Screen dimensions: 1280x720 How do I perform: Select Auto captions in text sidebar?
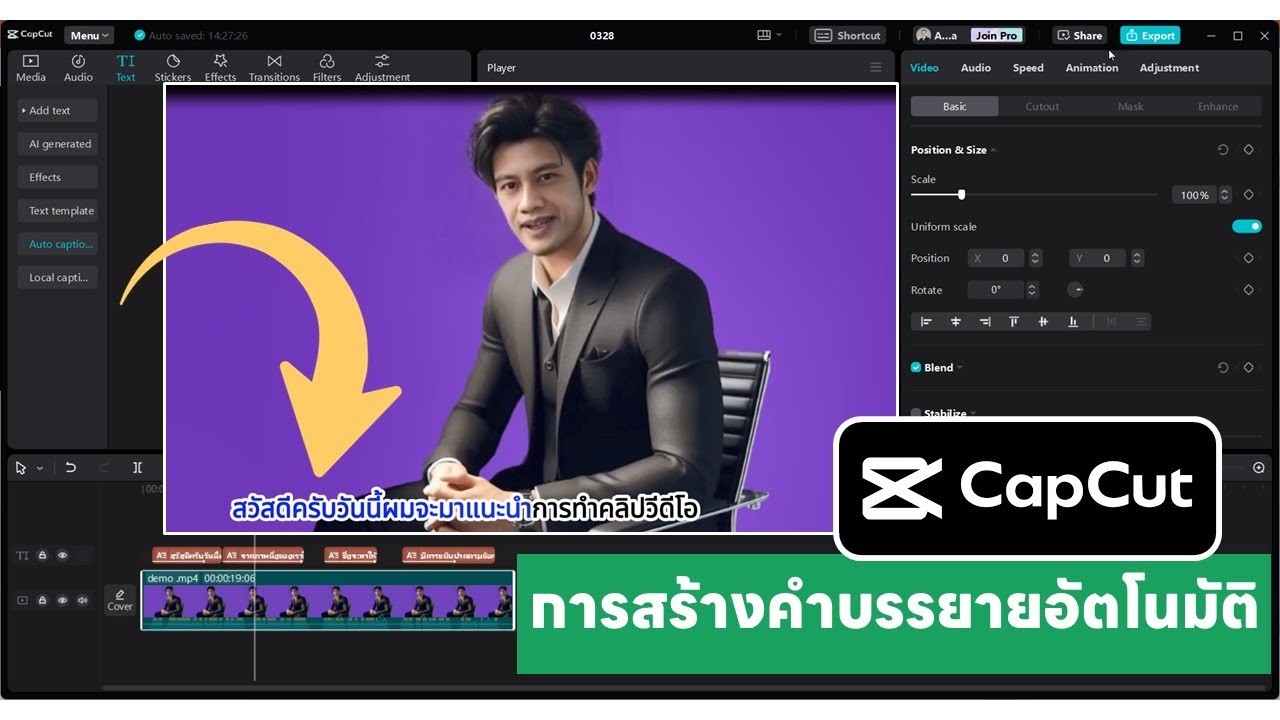pyautogui.click(x=57, y=244)
